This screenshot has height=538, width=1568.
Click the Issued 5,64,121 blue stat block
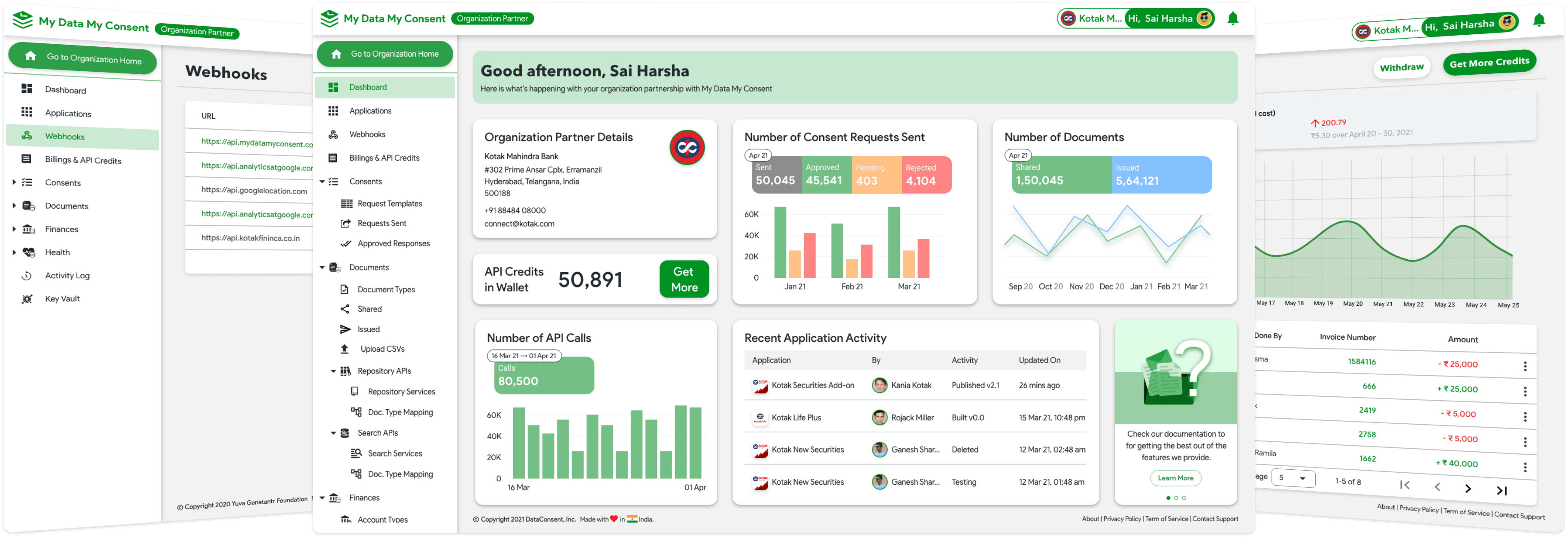(x=1161, y=175)
